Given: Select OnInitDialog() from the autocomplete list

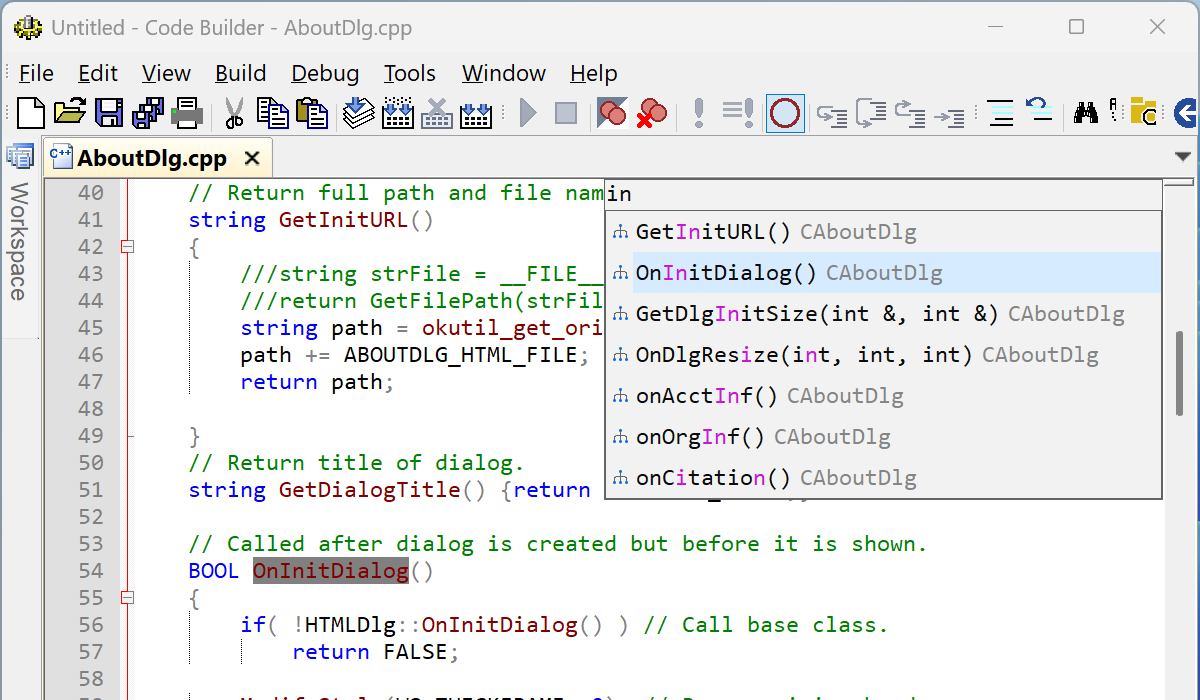Looking at the screenshot, I should [725, 273].
